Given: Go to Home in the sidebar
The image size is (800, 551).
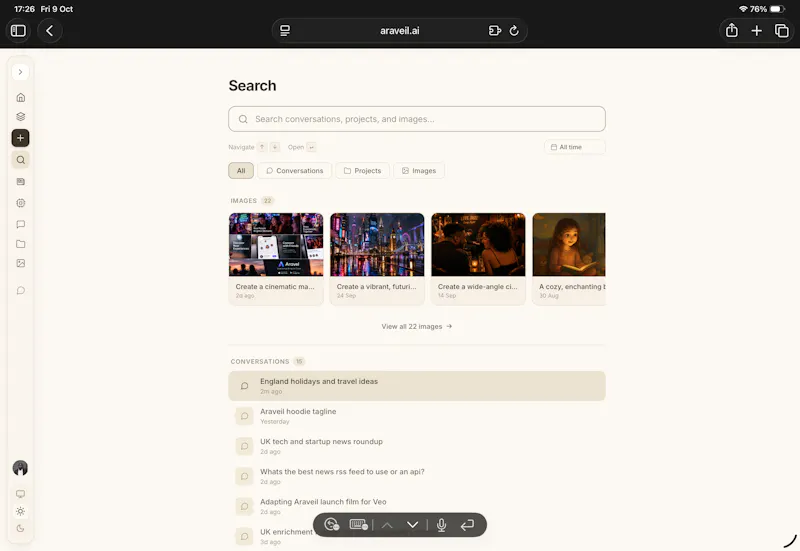Looking at the screenshot, I should click(x=20, y=97).
